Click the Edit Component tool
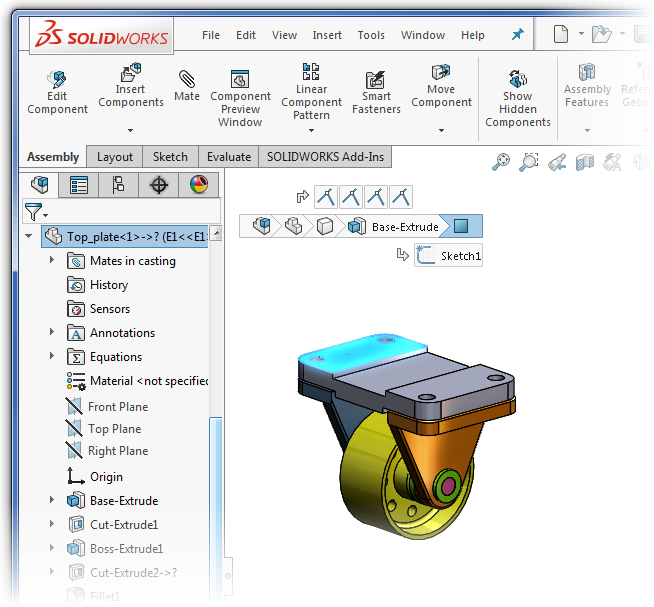This screenshot has height=607, width=654. (x=57, y=92)
